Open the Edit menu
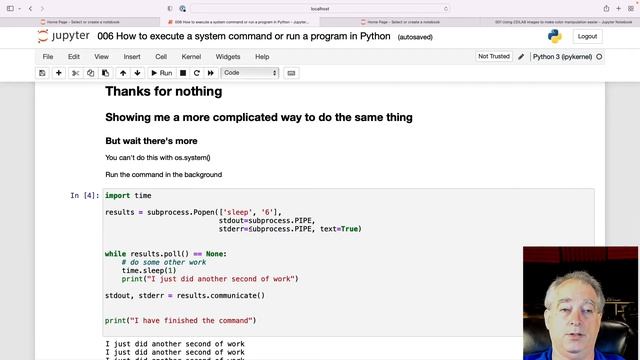This screenshot has width=640, height=360. tap(74, 57)
